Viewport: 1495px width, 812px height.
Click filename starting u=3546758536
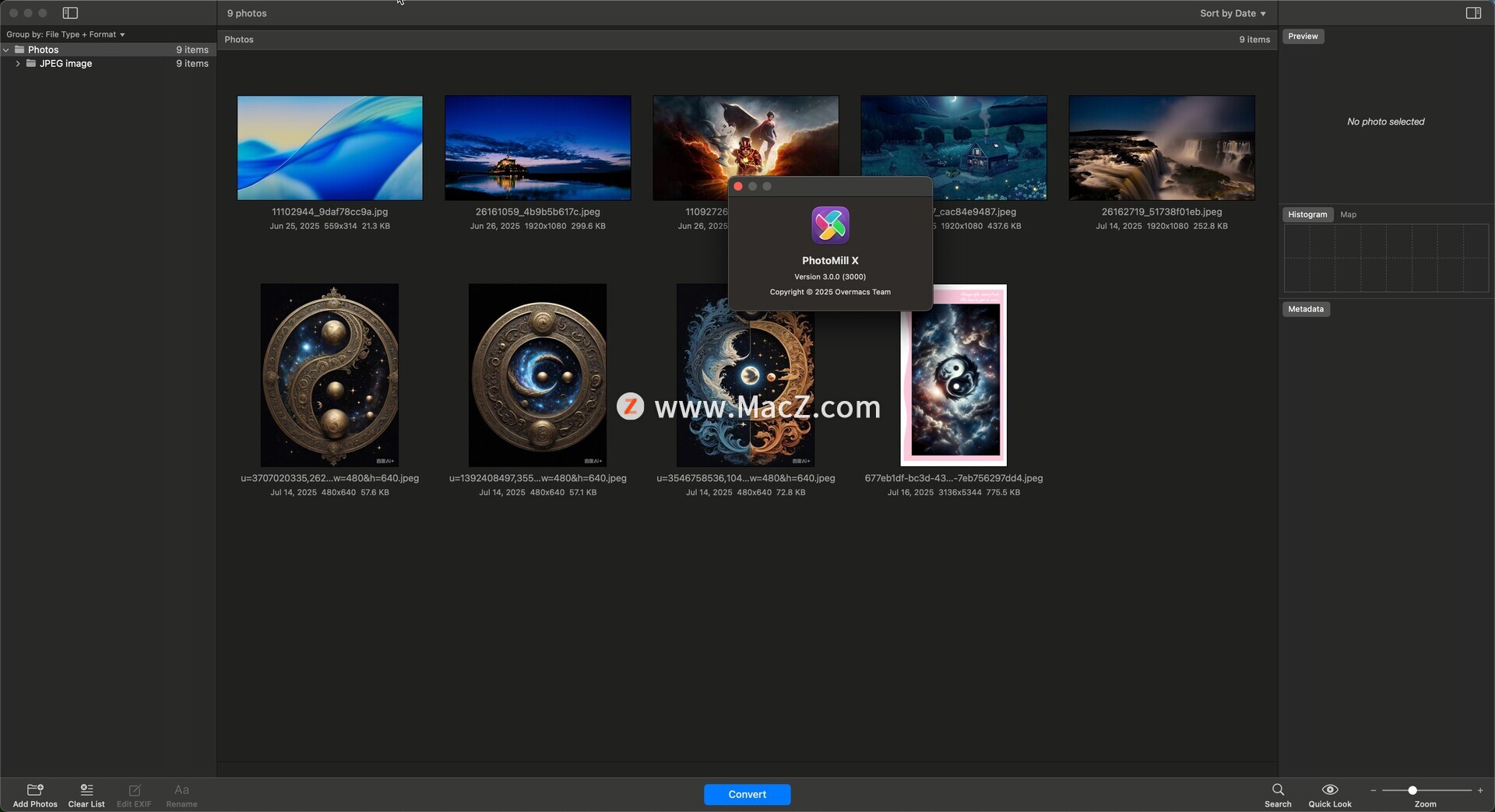[745, 478]
